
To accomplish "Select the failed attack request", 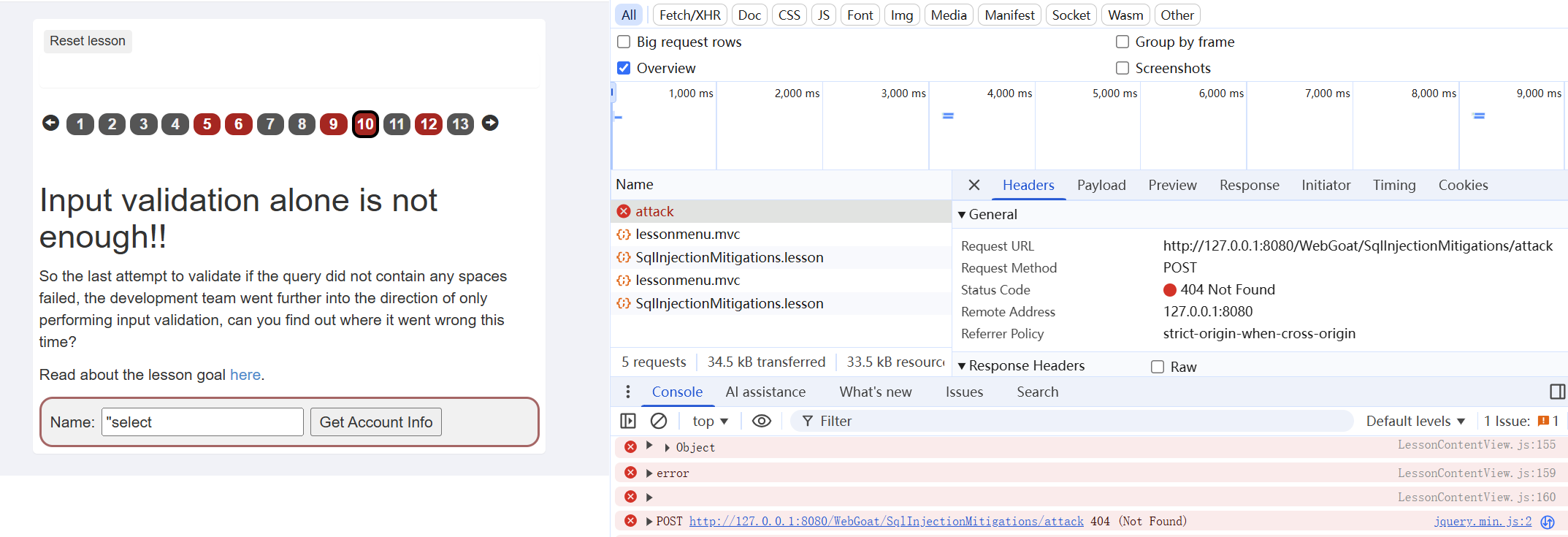I will click(x=654, y=211).
